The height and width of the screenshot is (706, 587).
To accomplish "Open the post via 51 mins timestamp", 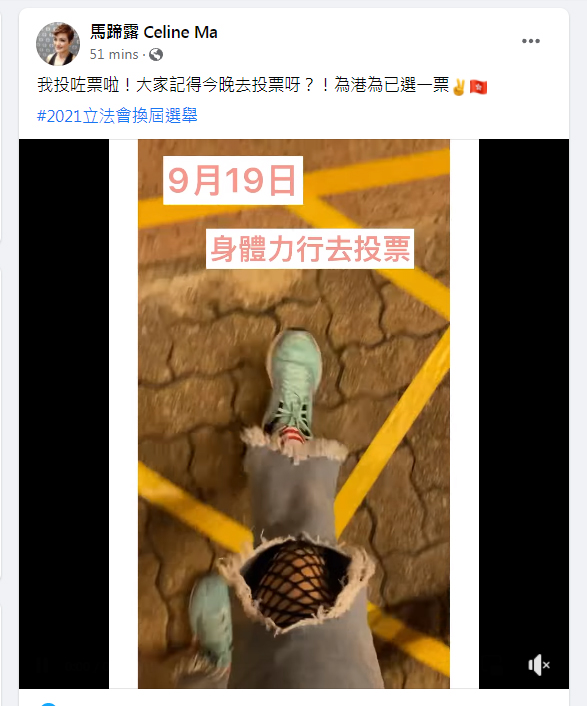I will [114, 54].
